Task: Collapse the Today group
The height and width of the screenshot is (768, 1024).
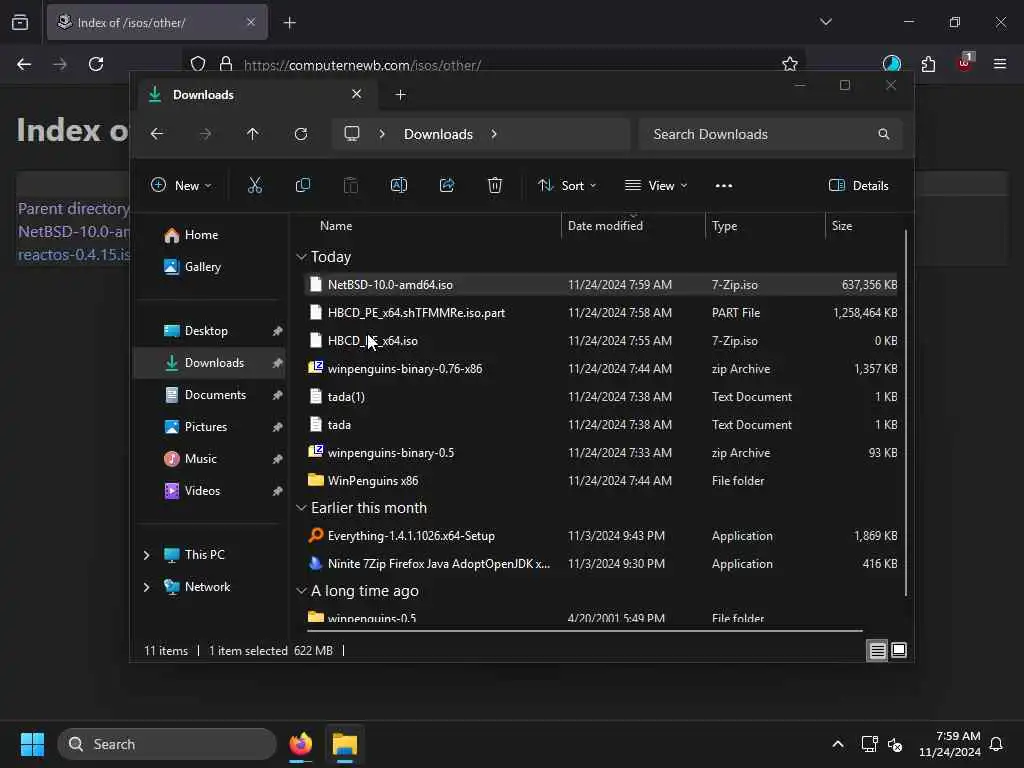Action: coord(301,257)
